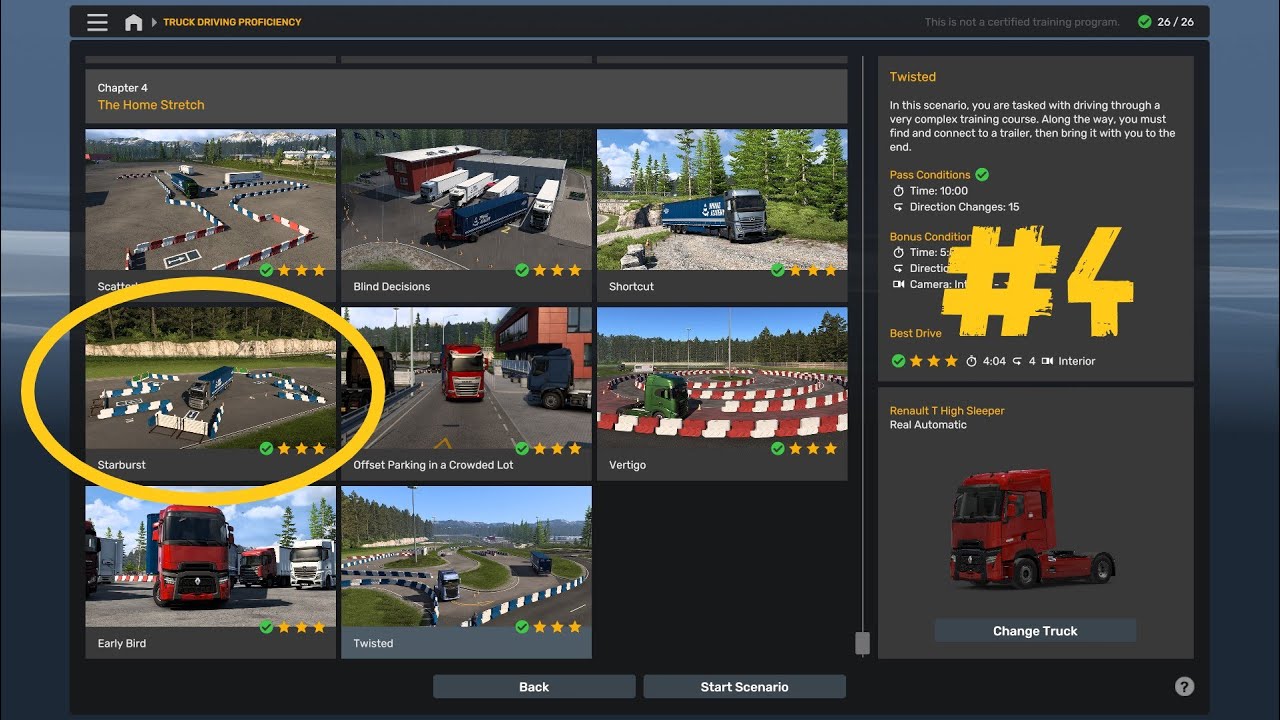
Task: Click the Pass Conditions time stopwatch icon
Action: (x=898, y=191)
